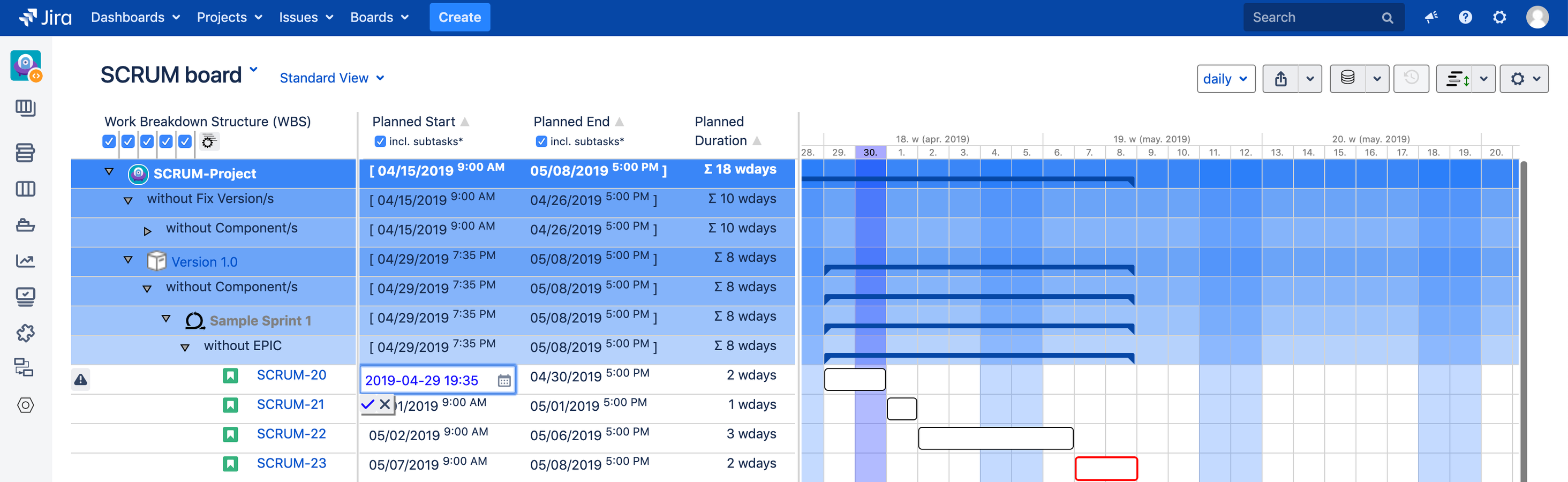This screenshot has height=482, width=1568.
Task: Collapse the Version 1.0 node
Action: click(128, 260)
